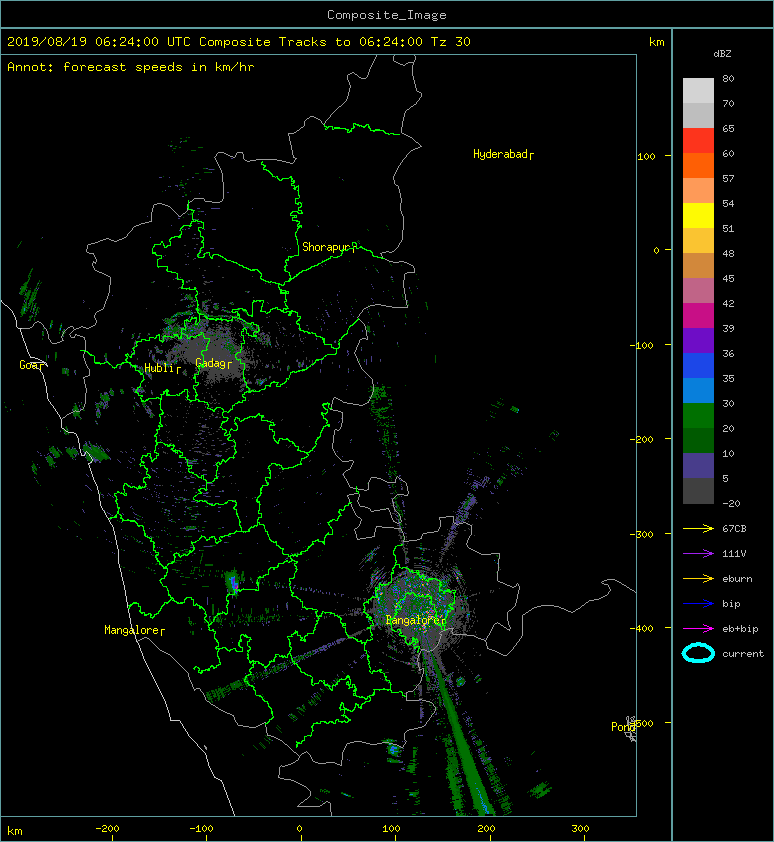Viewport: 774px width, 842px height.
Task: Click the 48 value in dBZ legend
Action: [728, 253]
